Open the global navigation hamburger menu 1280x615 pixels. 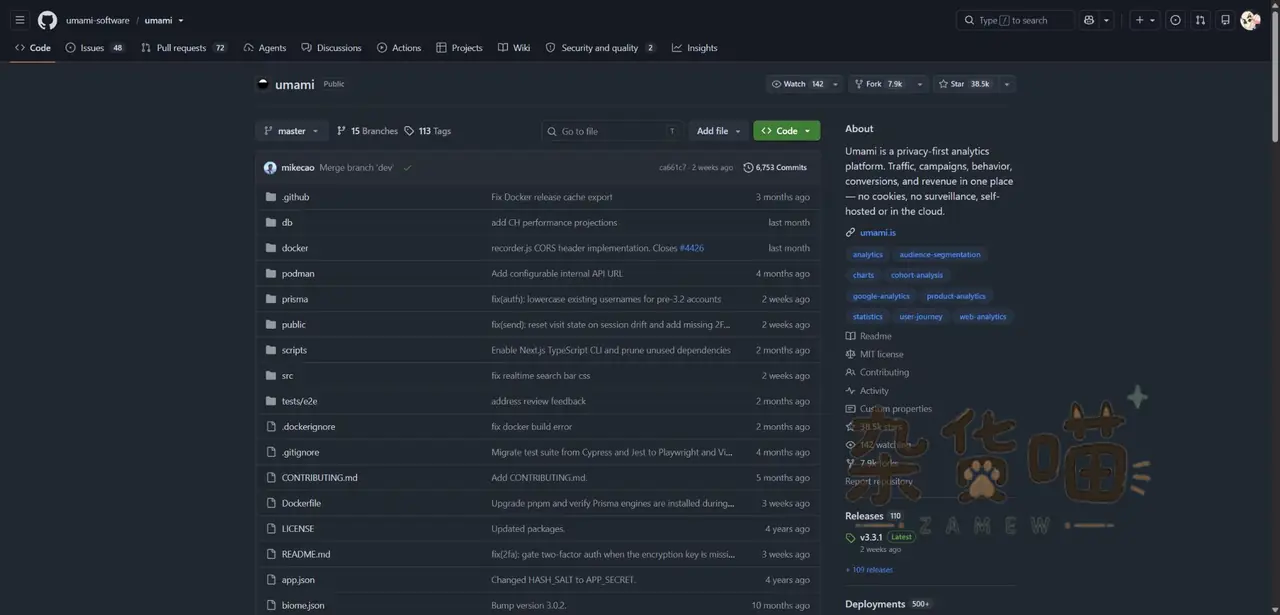tap(20, 20)
